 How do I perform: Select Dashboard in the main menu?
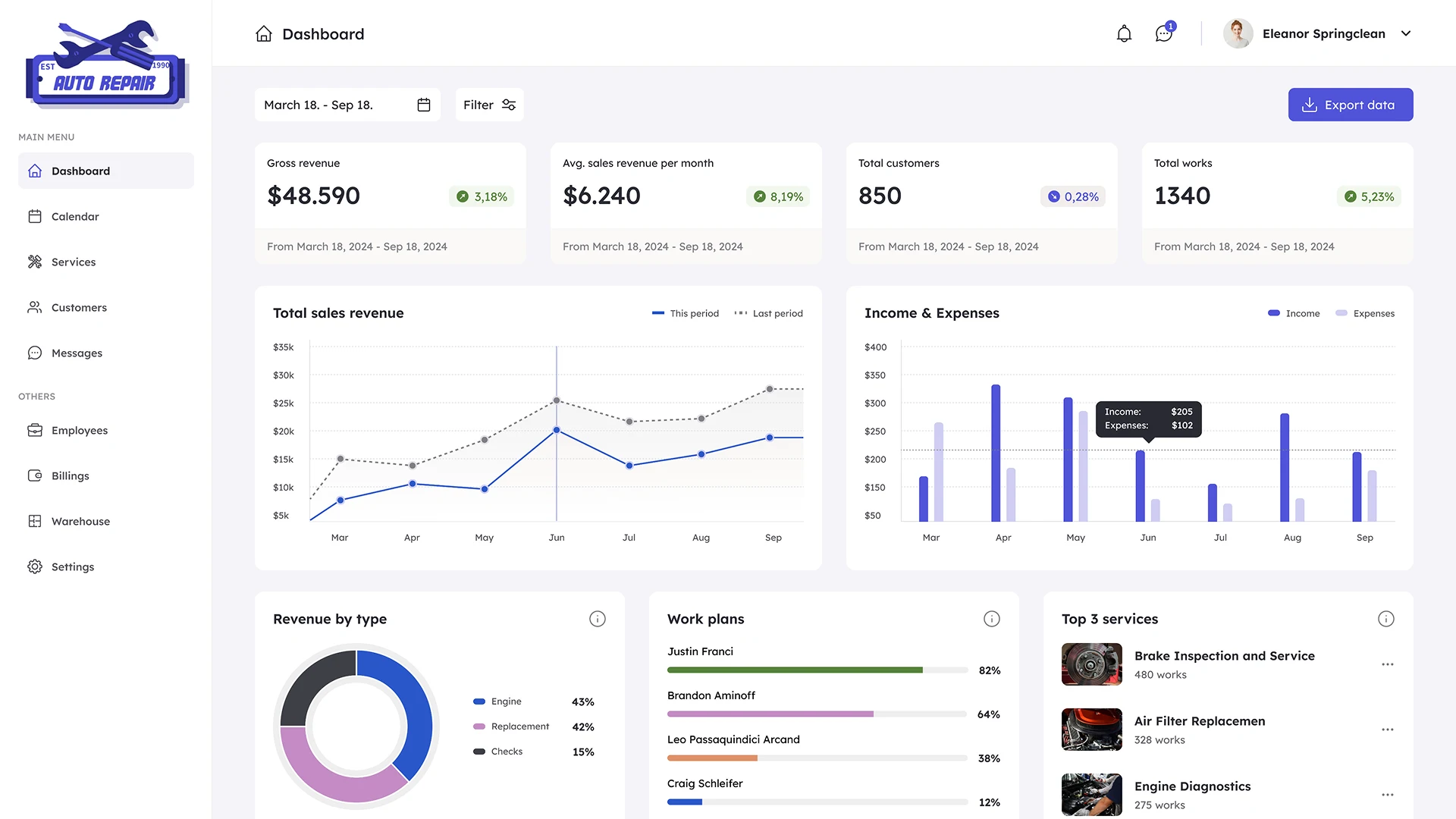click(x=80, y=171)
